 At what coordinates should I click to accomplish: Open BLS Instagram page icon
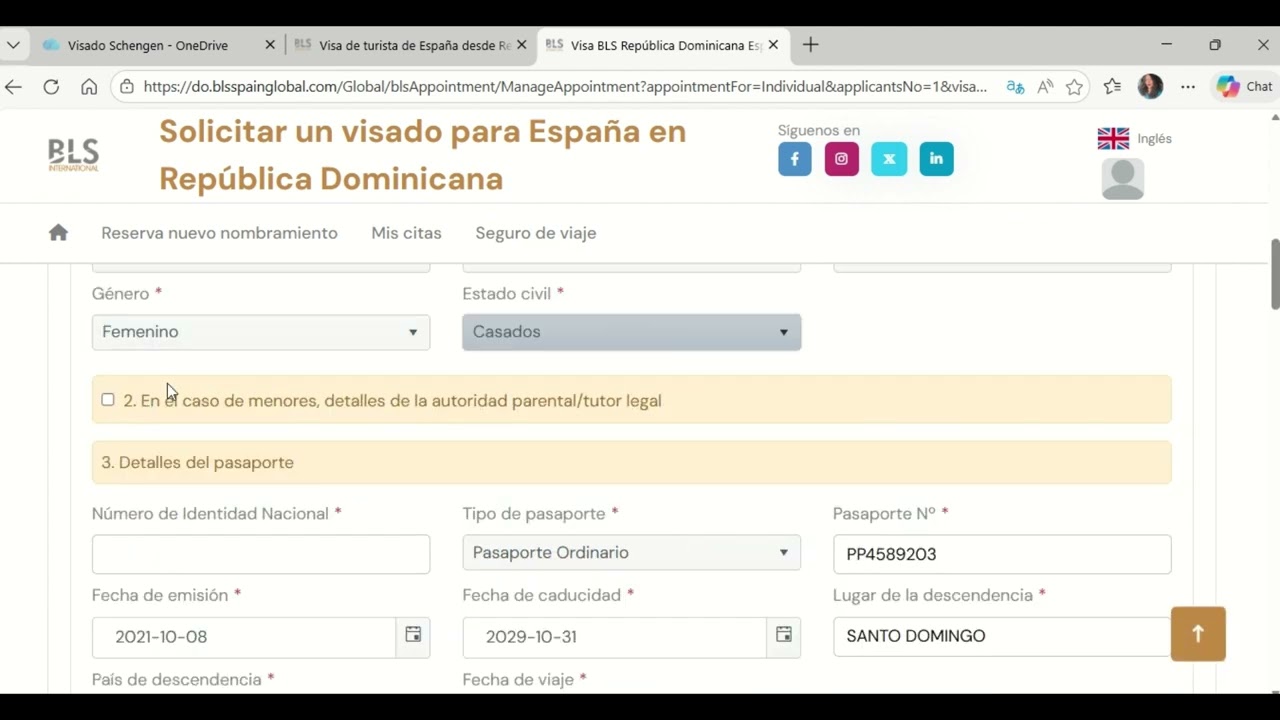tap(842, 159)
